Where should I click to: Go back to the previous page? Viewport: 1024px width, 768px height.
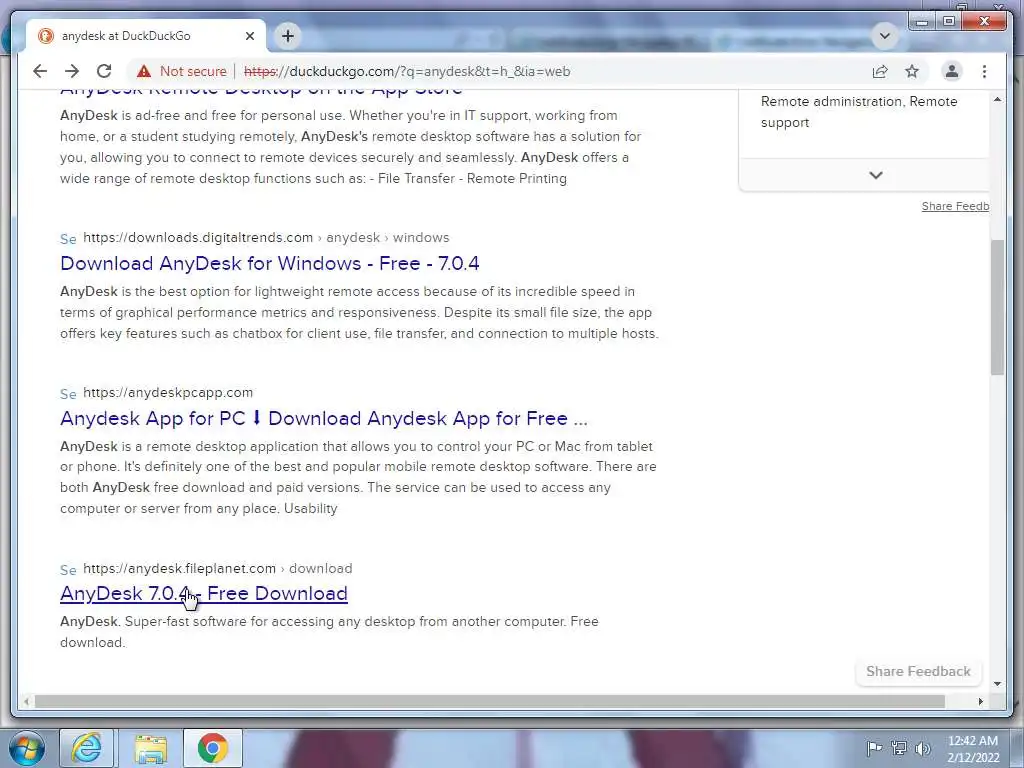[40, 71]
